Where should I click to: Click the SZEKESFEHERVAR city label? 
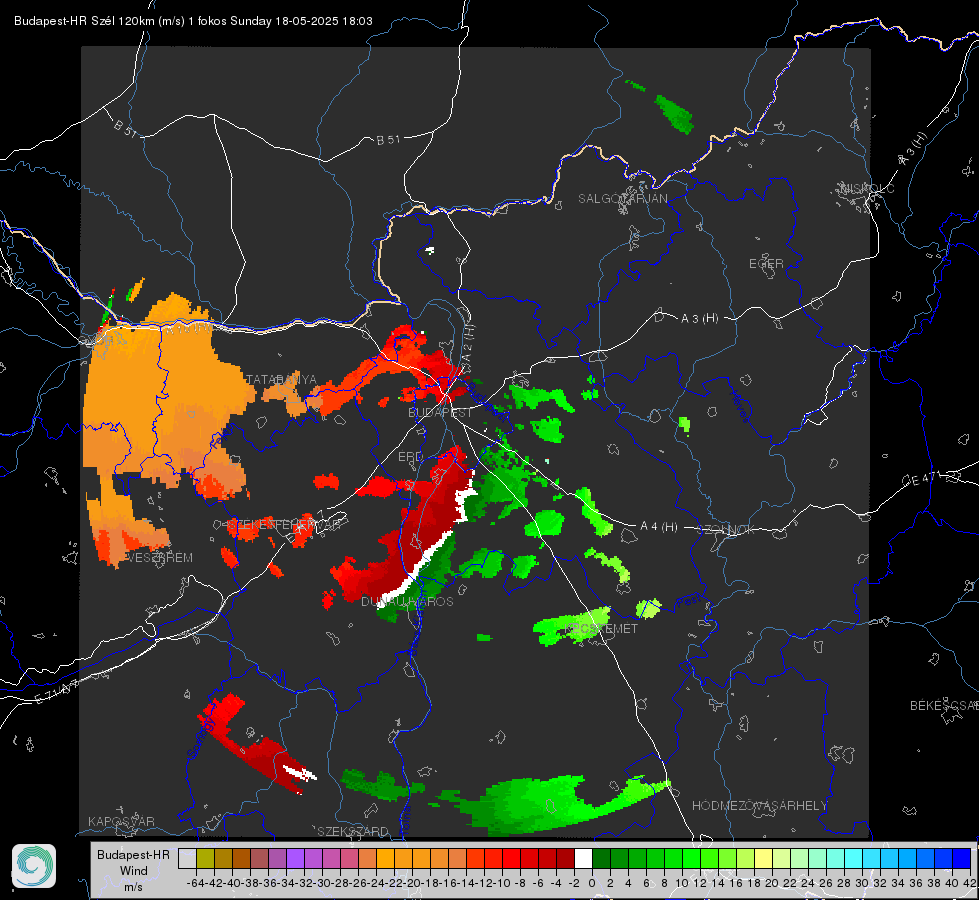point(285,525)
